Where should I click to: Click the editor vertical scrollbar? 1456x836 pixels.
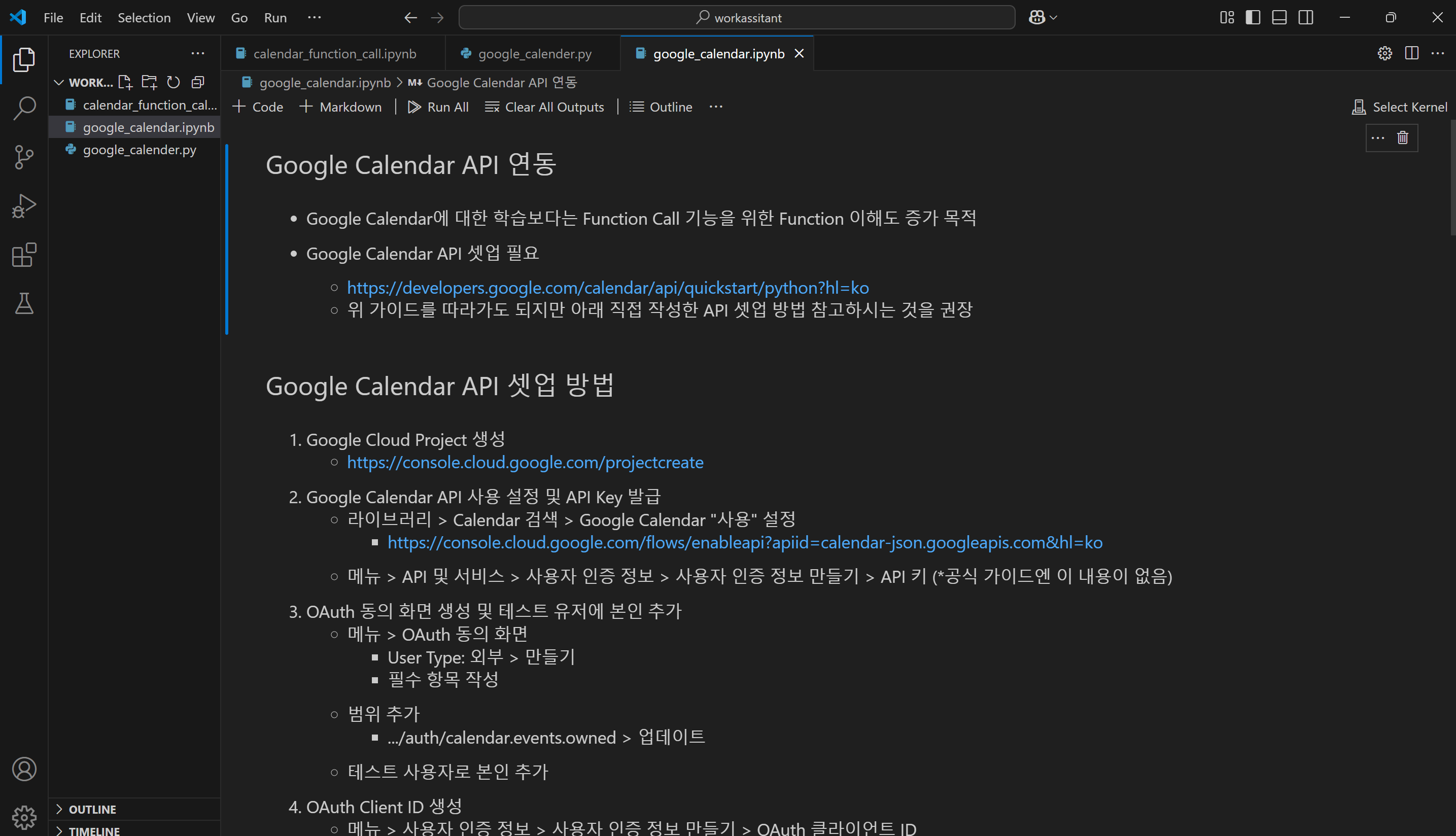click(1452, 177)
